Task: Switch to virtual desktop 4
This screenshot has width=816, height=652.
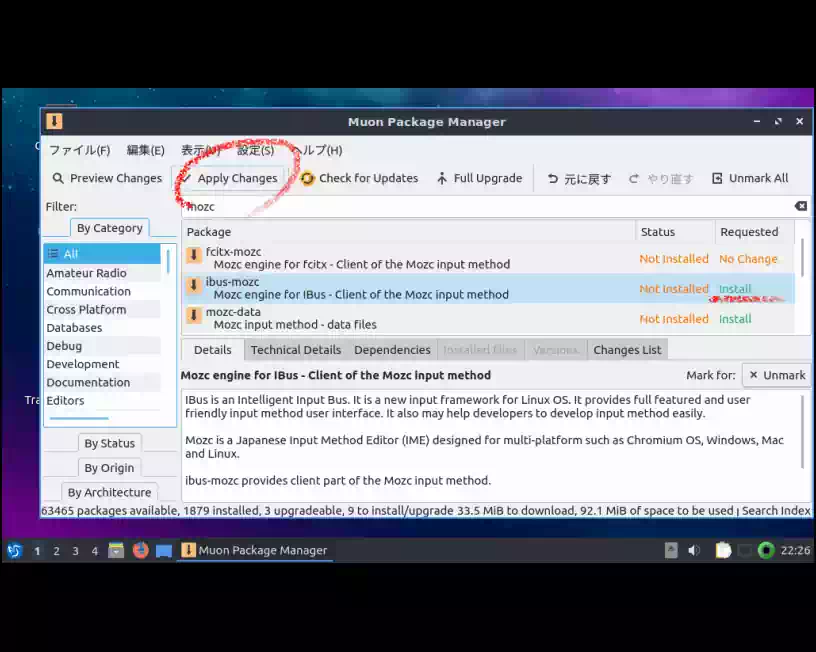Action: point(95,551)
